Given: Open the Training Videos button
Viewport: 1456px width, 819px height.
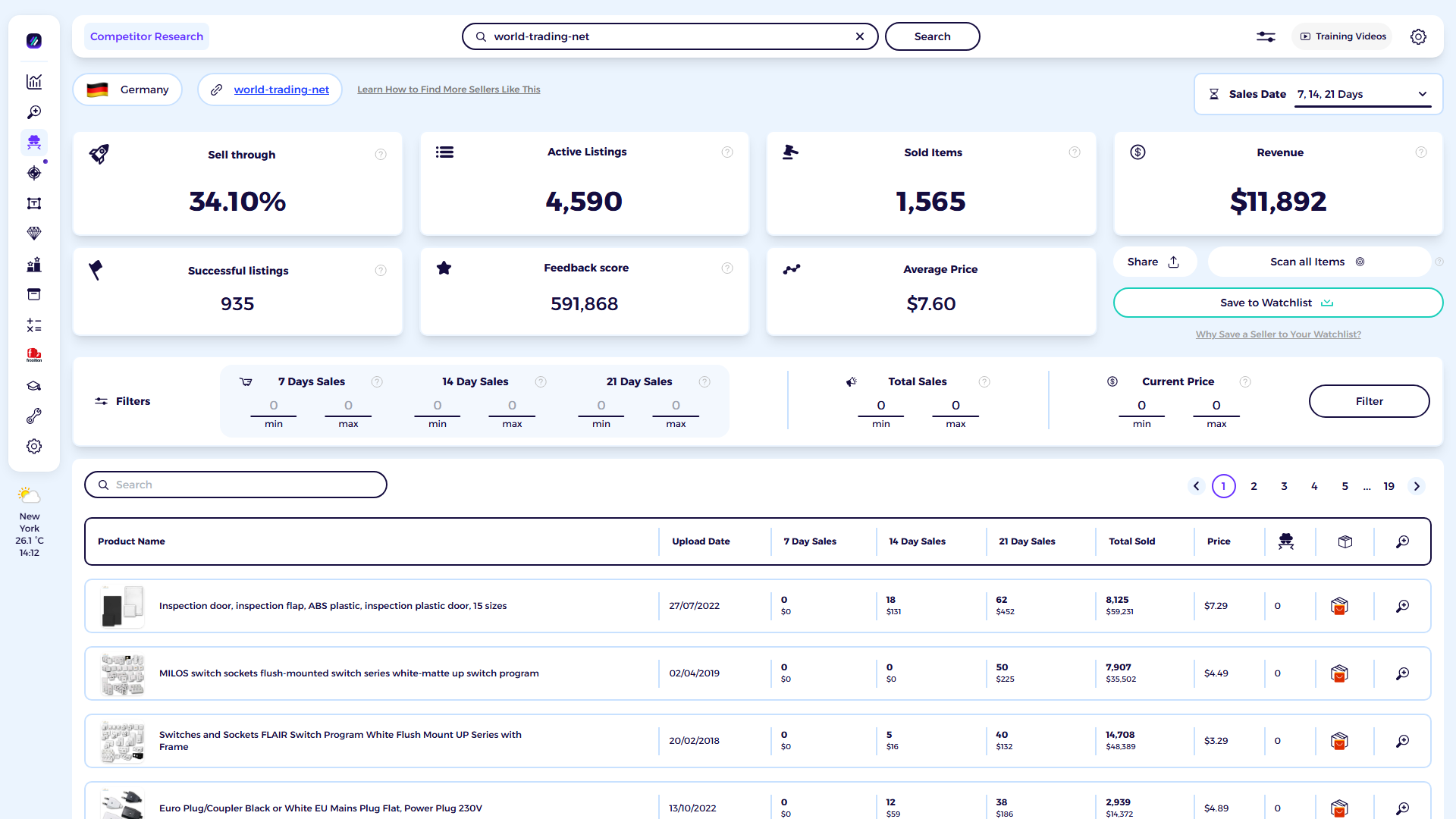Looking at the screenshot, I should (1343, 36).
